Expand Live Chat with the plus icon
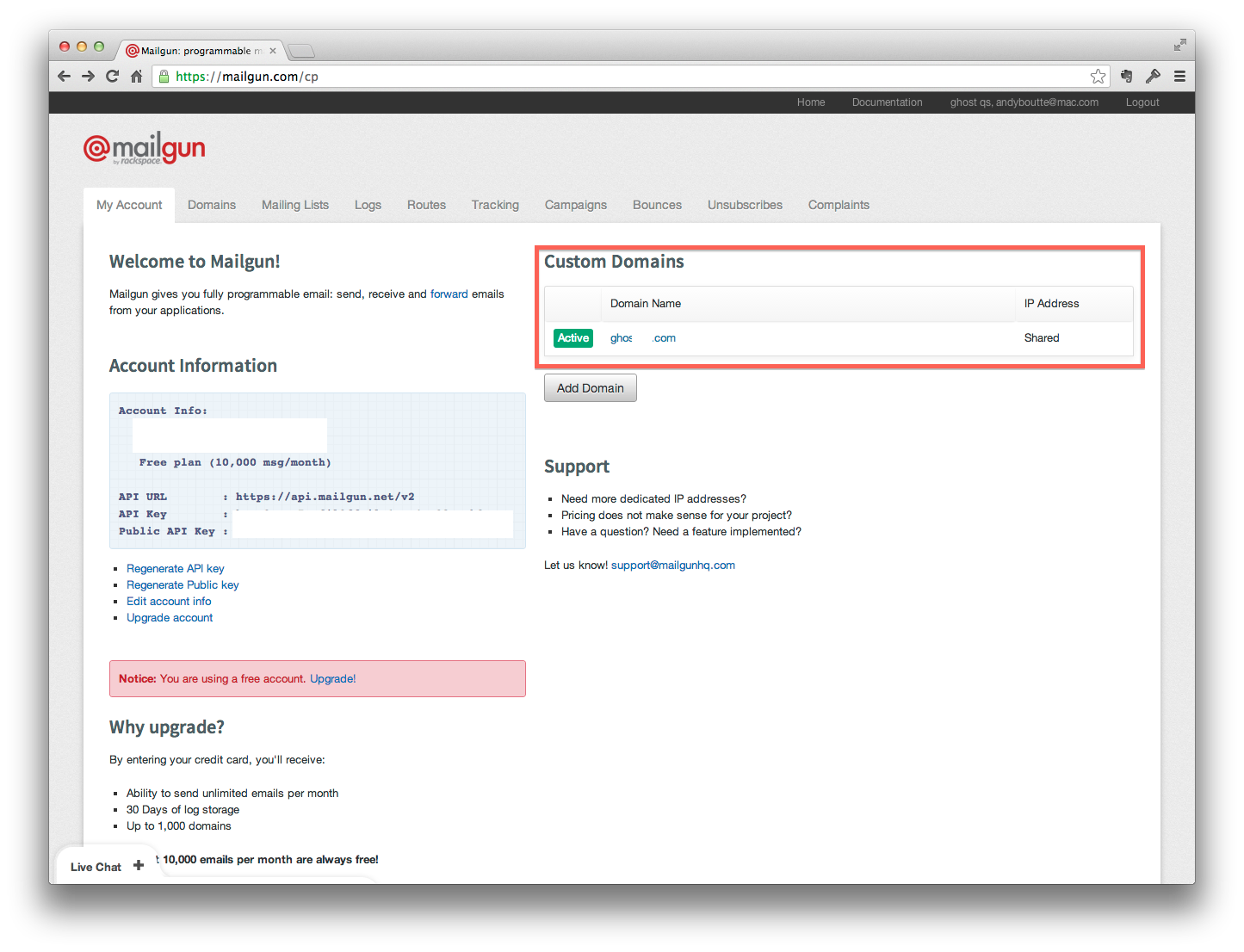The width and height of the screenshot is (1244, 952). 139,866
